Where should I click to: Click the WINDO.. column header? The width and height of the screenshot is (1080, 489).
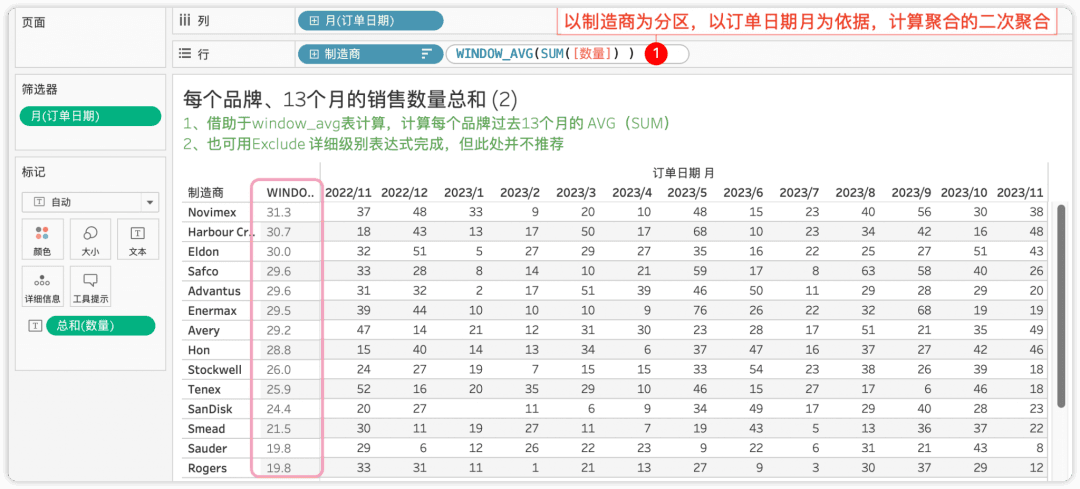click(290, 192)
